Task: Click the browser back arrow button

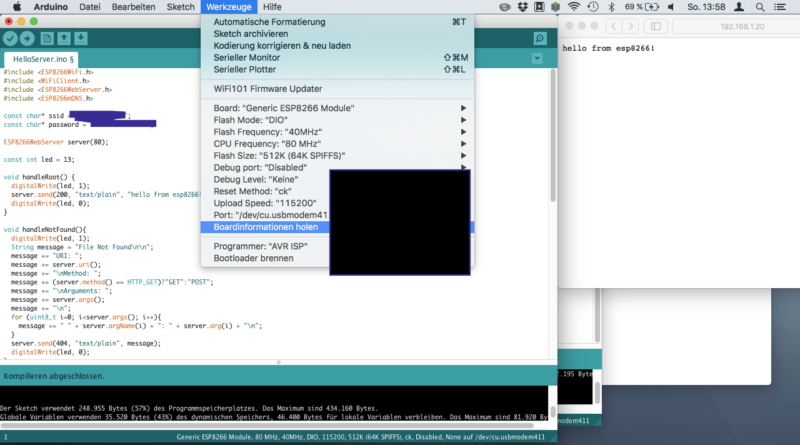Action: click(x=614, y=26)
